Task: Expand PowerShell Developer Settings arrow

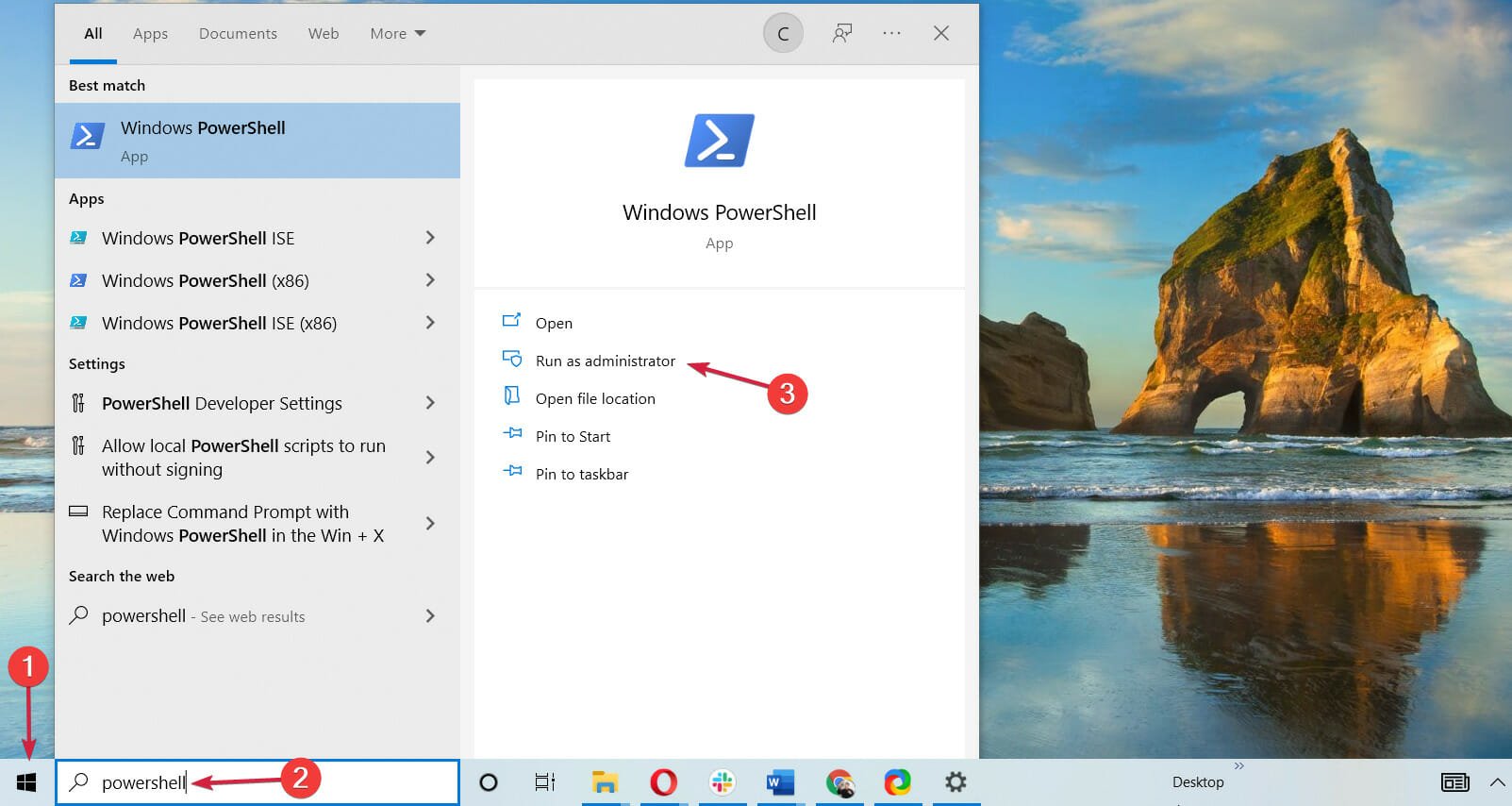Action: point(430,403)
